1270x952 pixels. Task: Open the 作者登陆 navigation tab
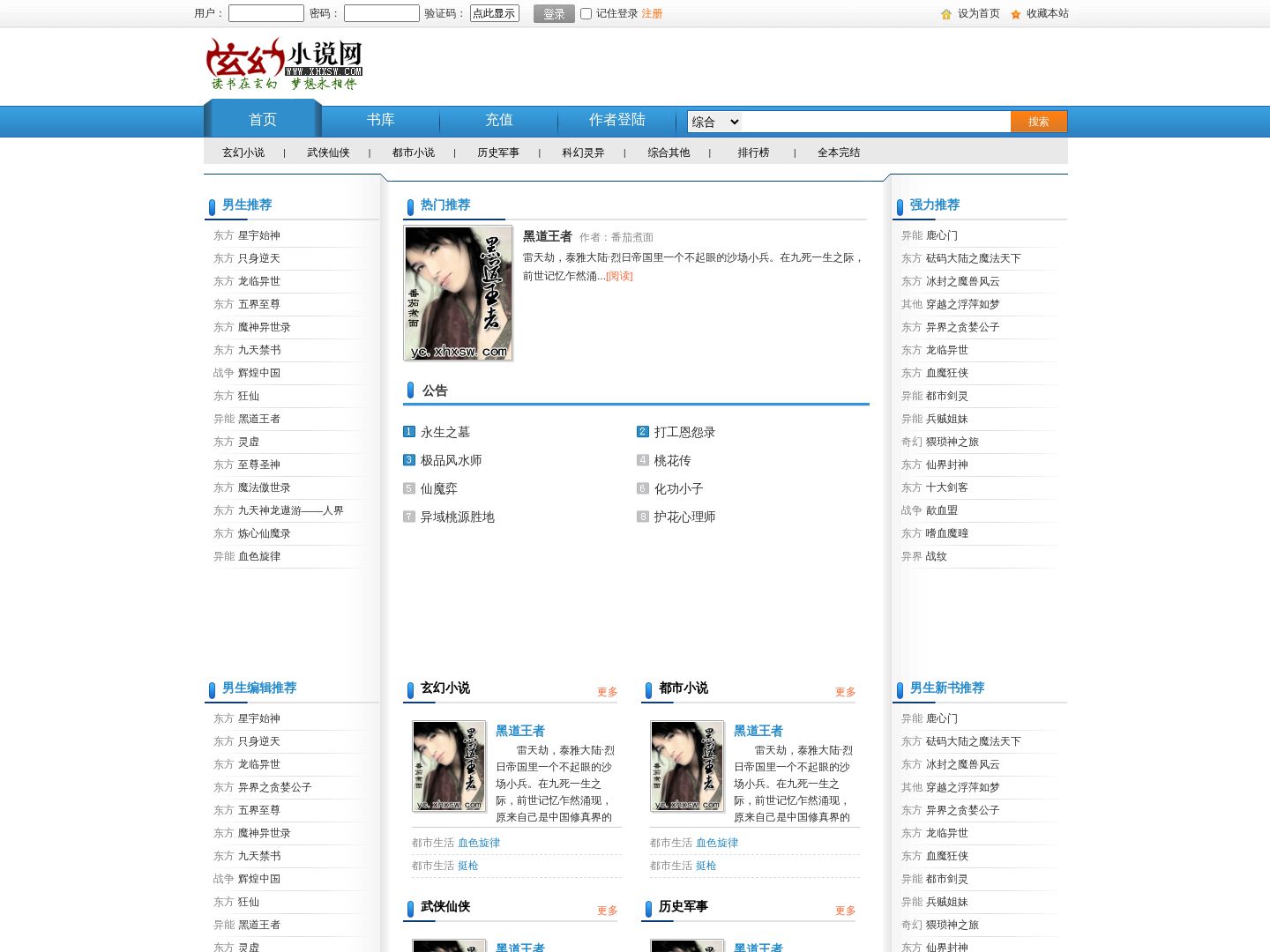(617, 120)
